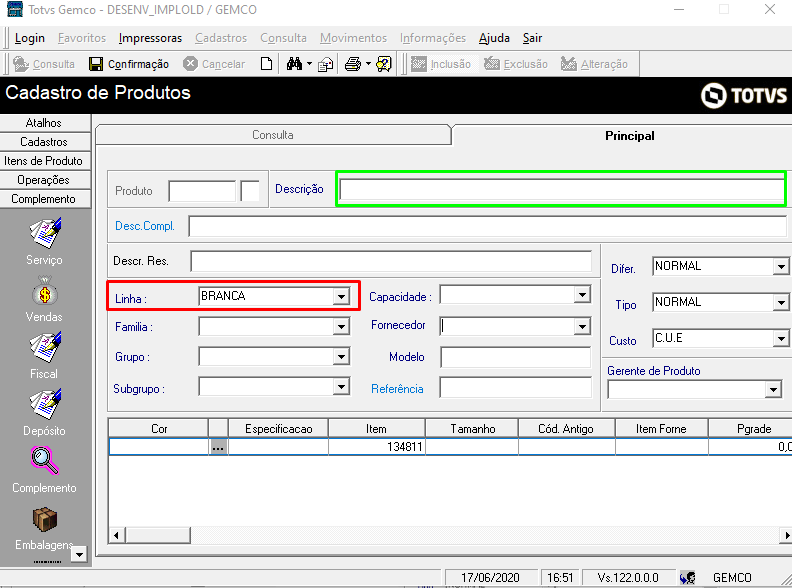Click the properties icon beside binoculars

pos(325,64)
